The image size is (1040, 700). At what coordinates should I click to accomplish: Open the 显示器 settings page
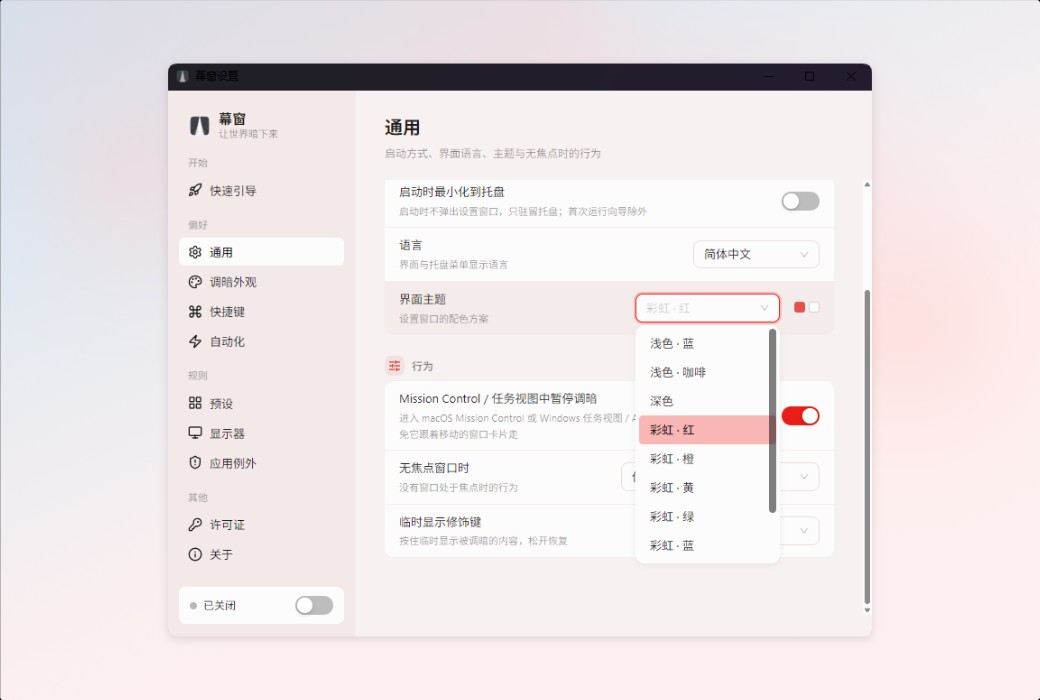pyautogui.click(x=261, y=433)
